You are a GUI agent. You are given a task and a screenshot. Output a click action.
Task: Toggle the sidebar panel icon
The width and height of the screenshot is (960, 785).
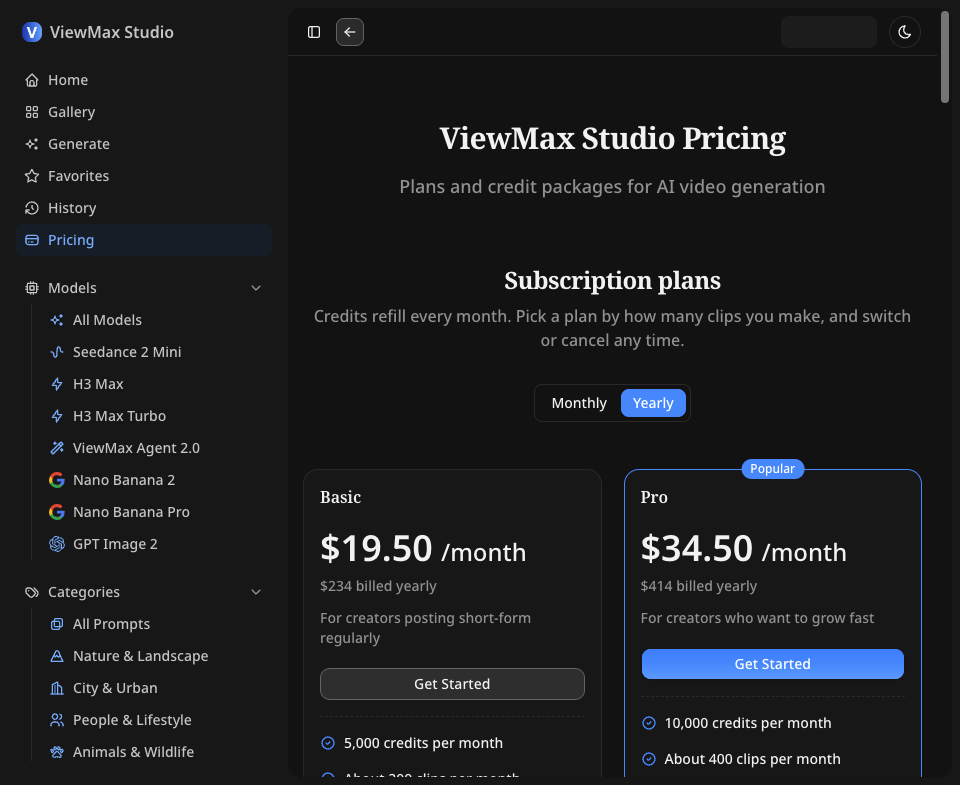coord(314,32)
